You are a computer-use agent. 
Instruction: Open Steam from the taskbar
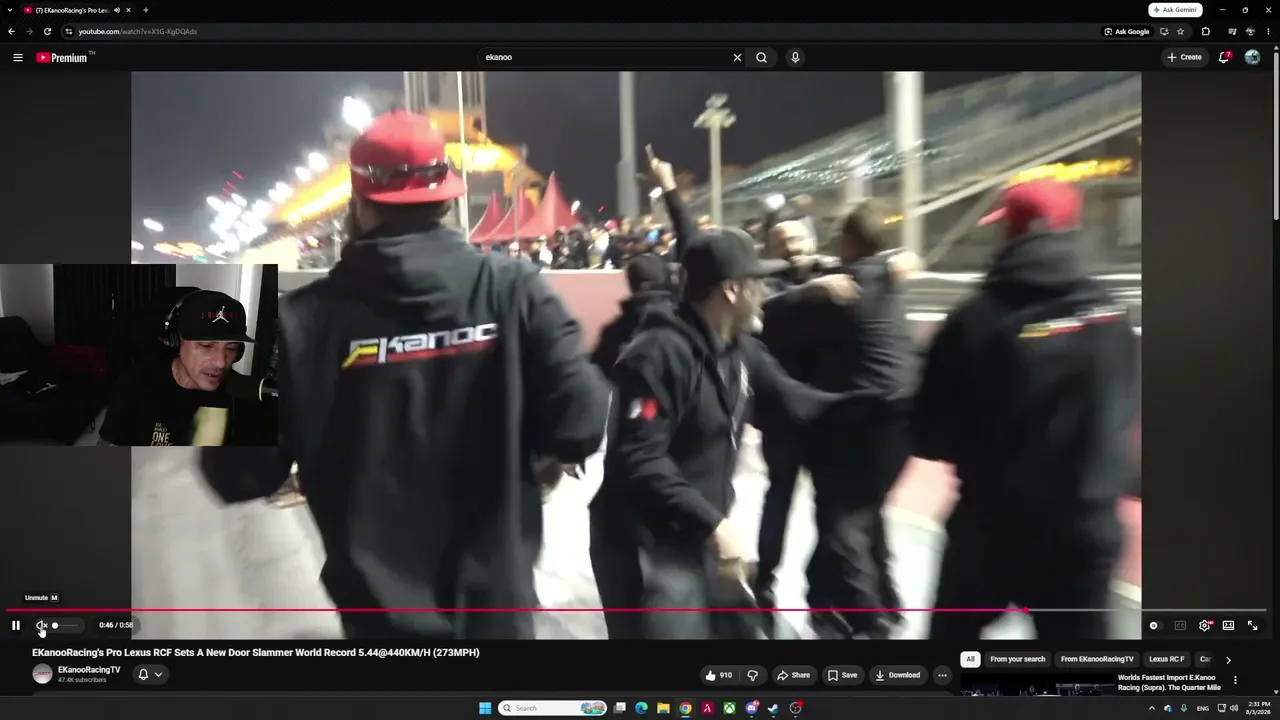(773, 708)
